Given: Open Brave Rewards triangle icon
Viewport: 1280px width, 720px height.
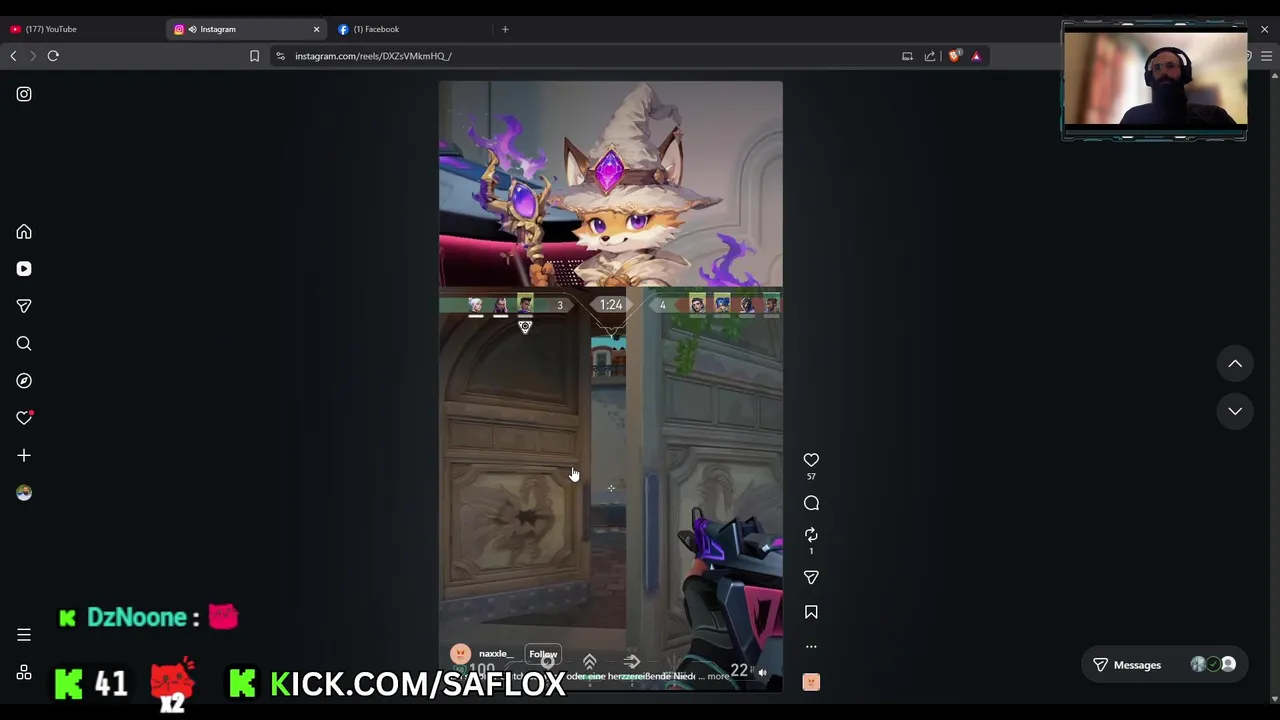Looking at the screenshot, I should coord(976,56).
